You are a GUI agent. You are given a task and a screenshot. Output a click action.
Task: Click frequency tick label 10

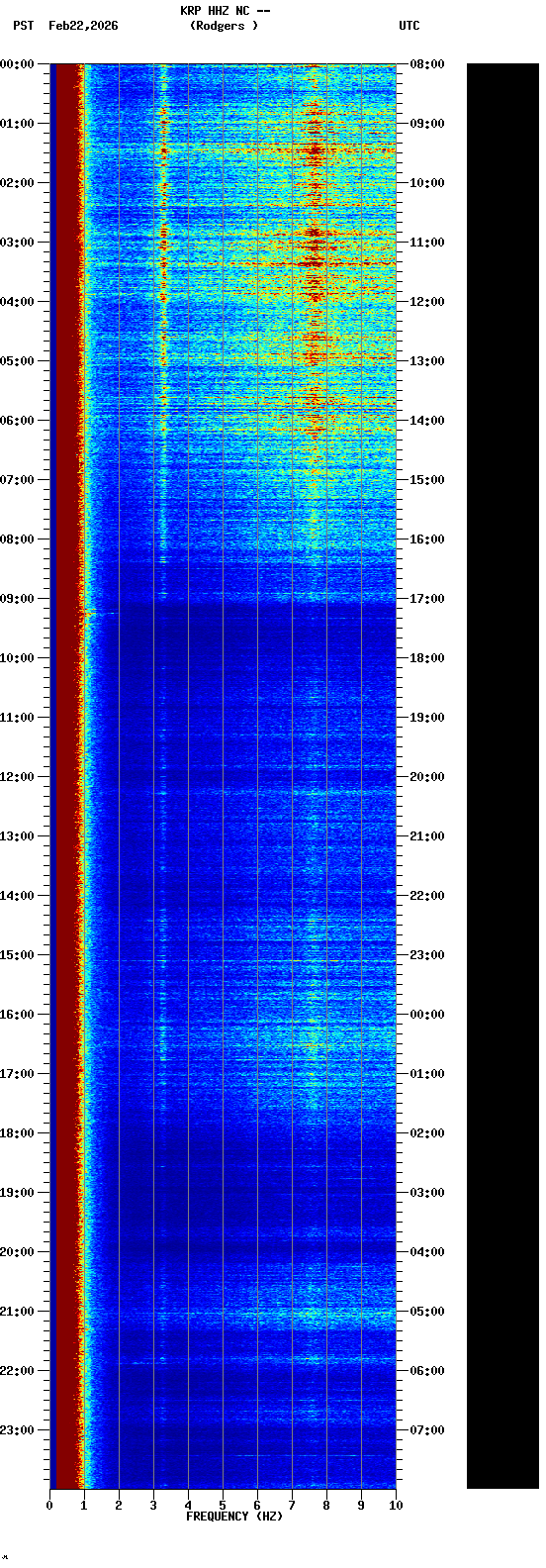(396, 1506)
